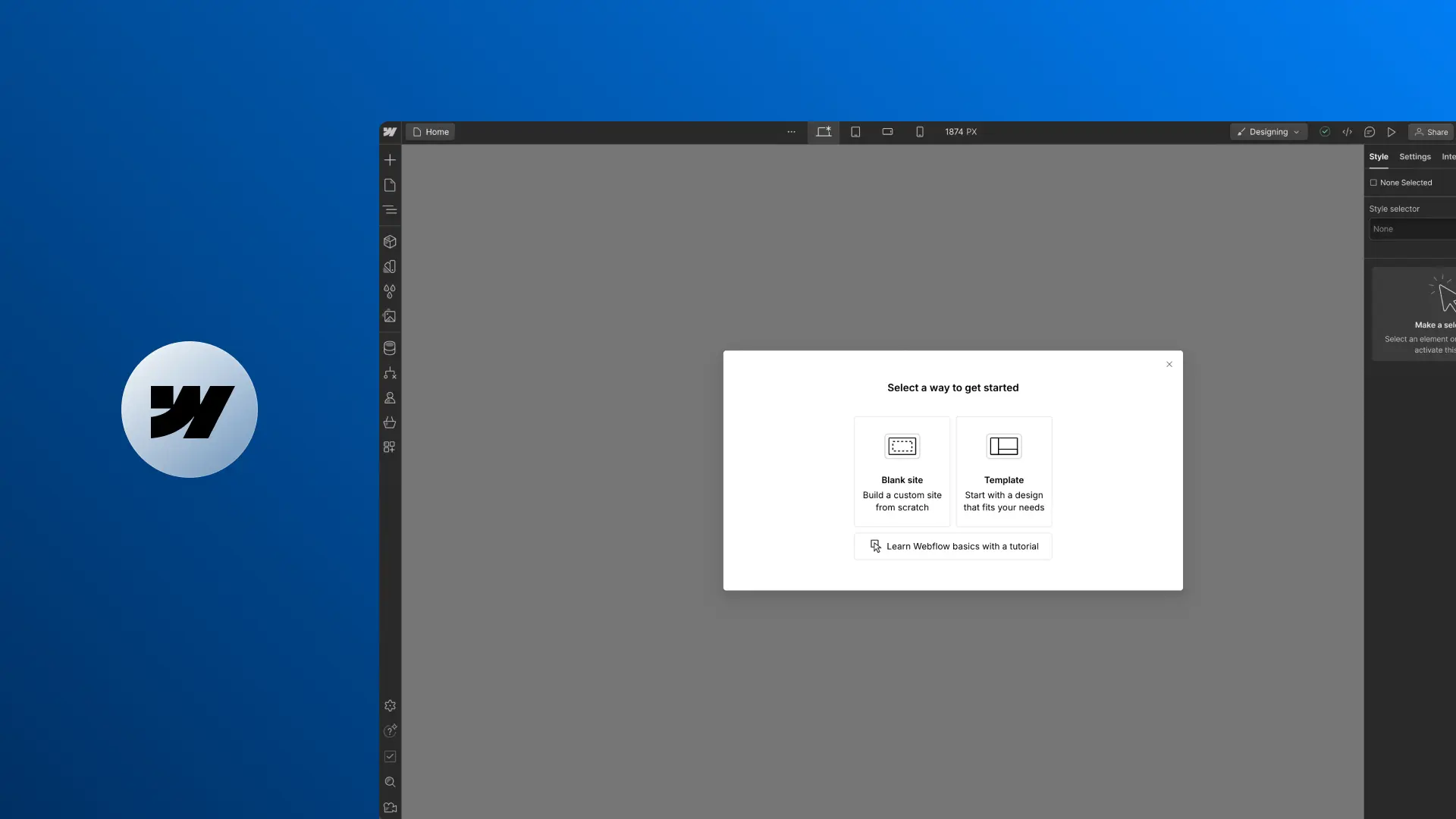The image size is (1456, 819).
Task: Open the canvas more options ellipsis
Action: coord(791,132)
